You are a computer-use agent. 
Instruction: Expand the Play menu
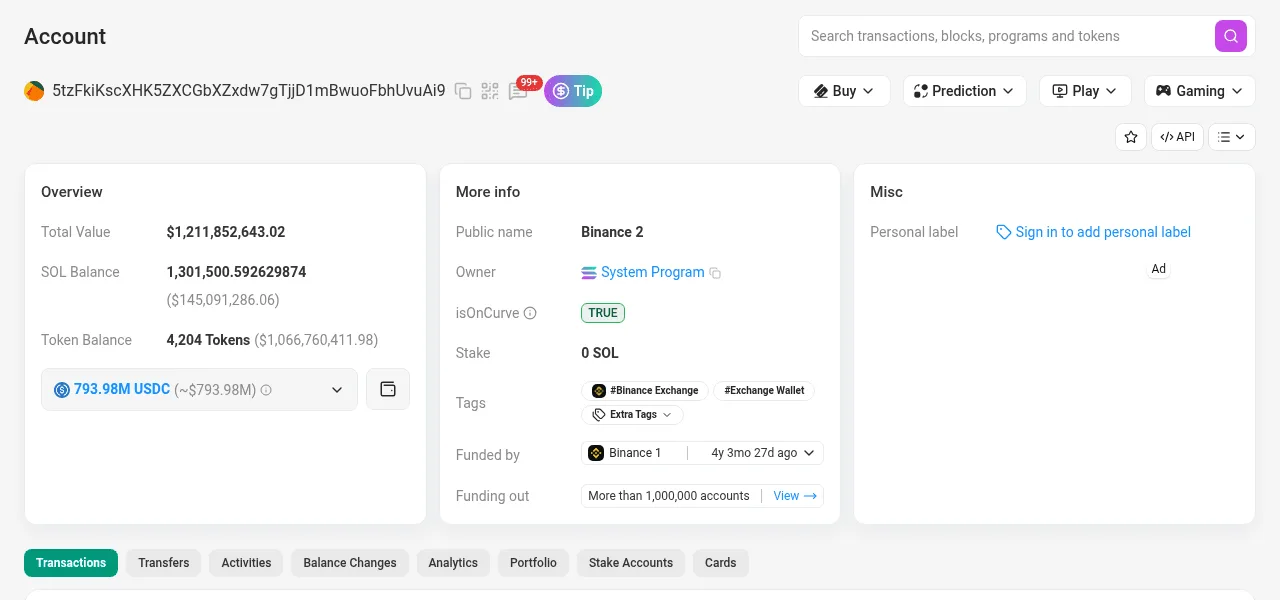click(x=1085, y=91)
